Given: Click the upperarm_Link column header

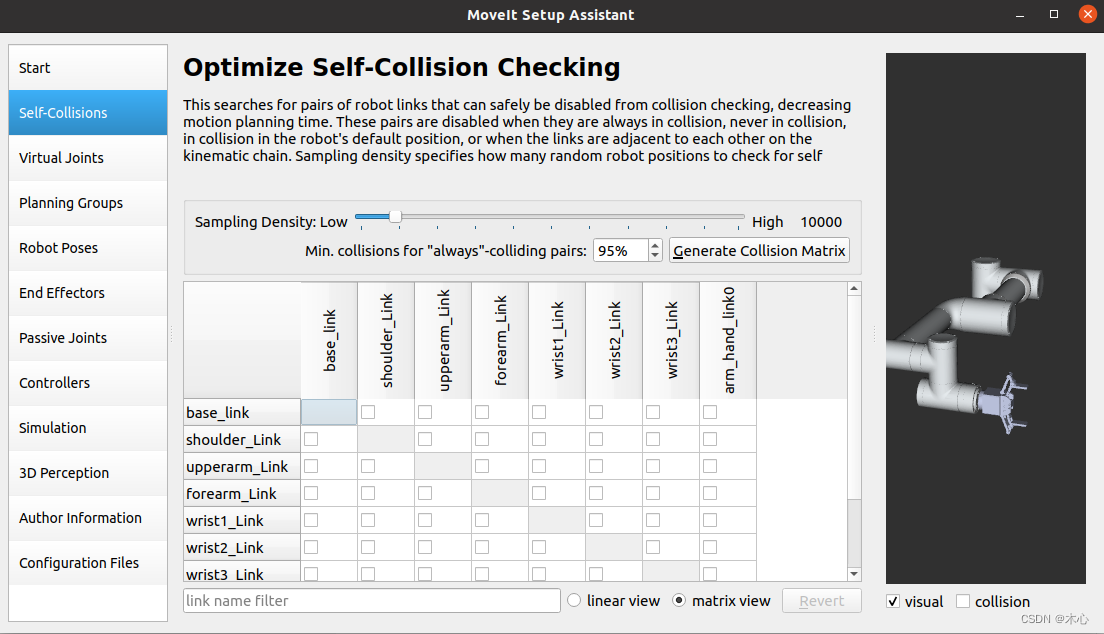Looking at the screenshot, I should point(443,340).
